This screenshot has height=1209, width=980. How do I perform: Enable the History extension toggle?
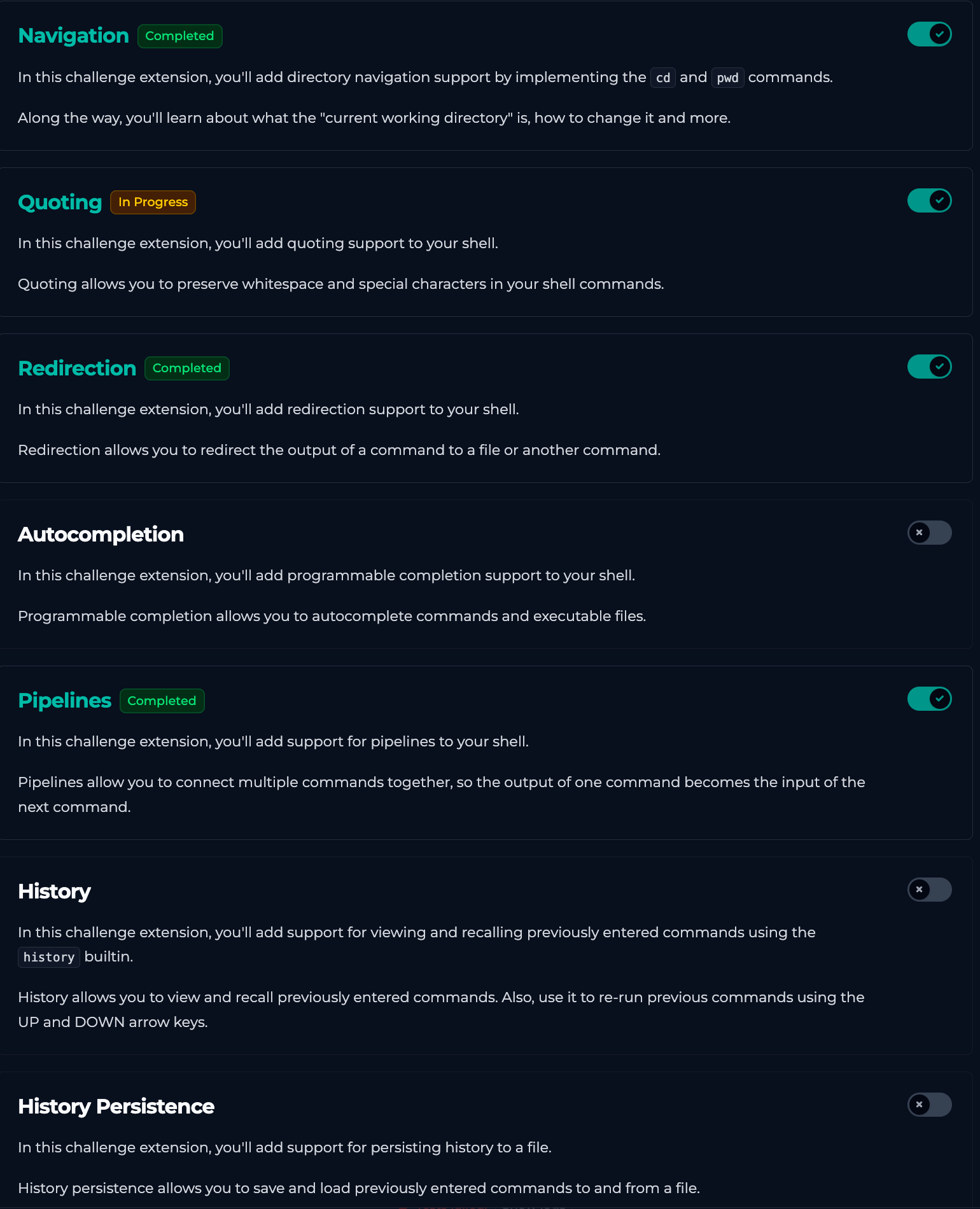[929, 890]
